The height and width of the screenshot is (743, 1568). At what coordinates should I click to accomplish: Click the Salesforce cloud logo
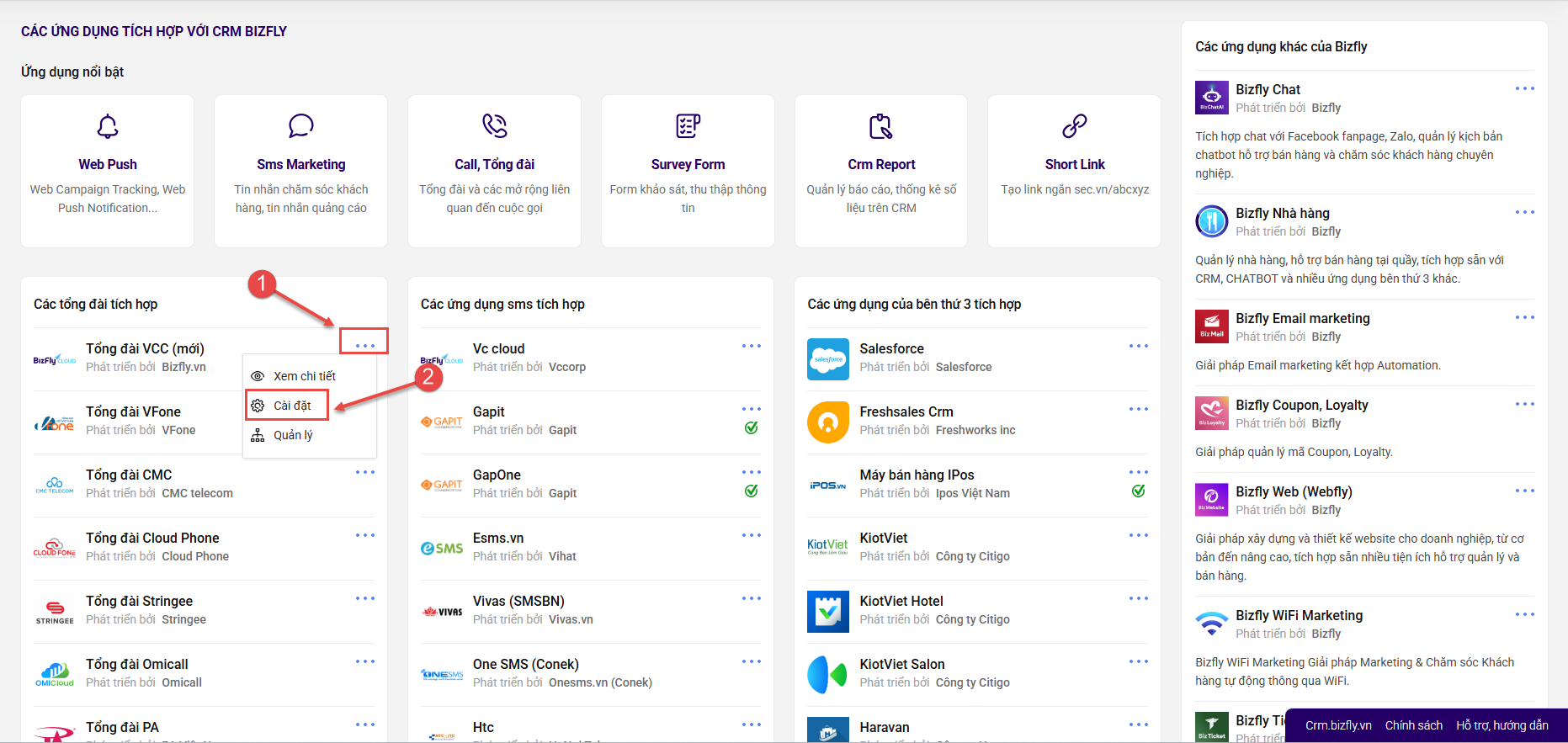pos(828,359)
